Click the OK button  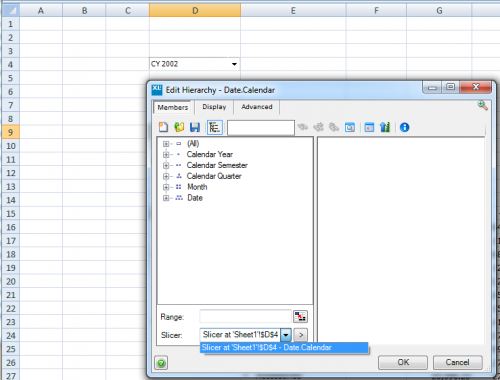pyautogui.click(x=403, y=362)
